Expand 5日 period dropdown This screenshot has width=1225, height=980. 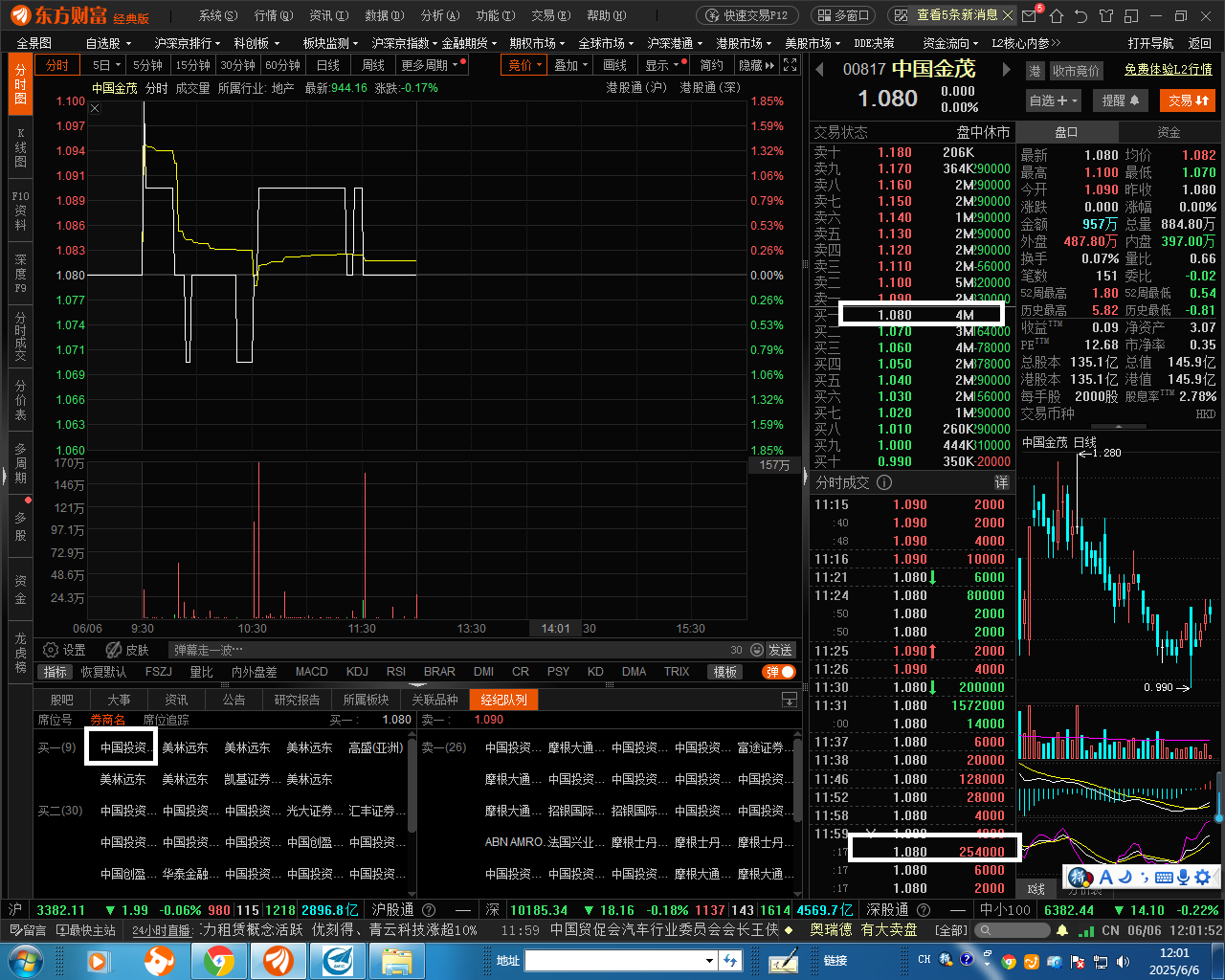106,65
